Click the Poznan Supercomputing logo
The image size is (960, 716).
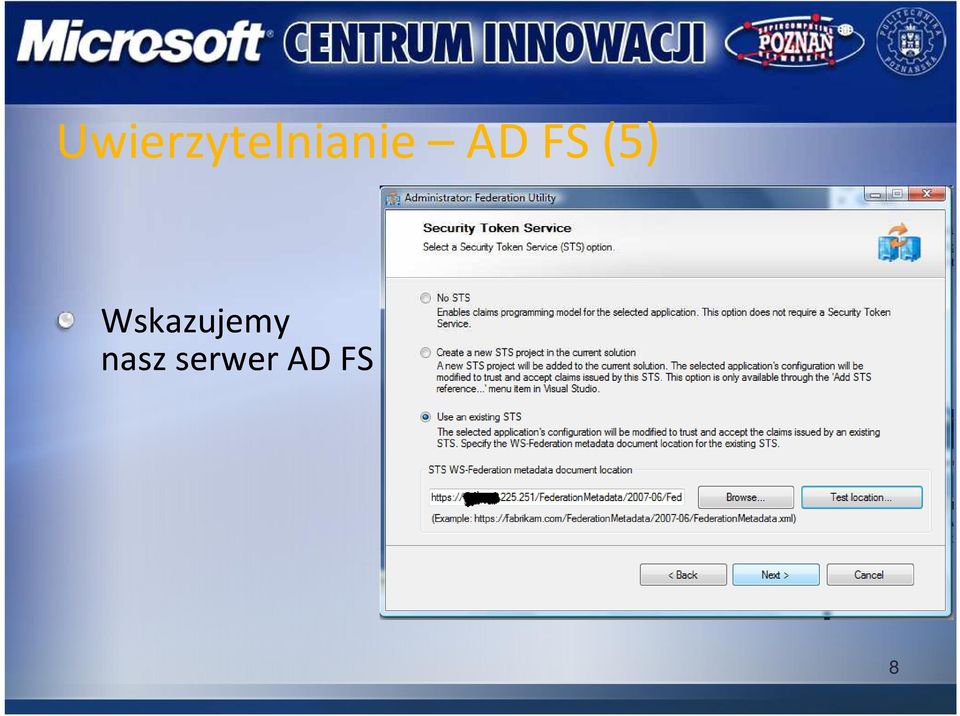(794, 42)
